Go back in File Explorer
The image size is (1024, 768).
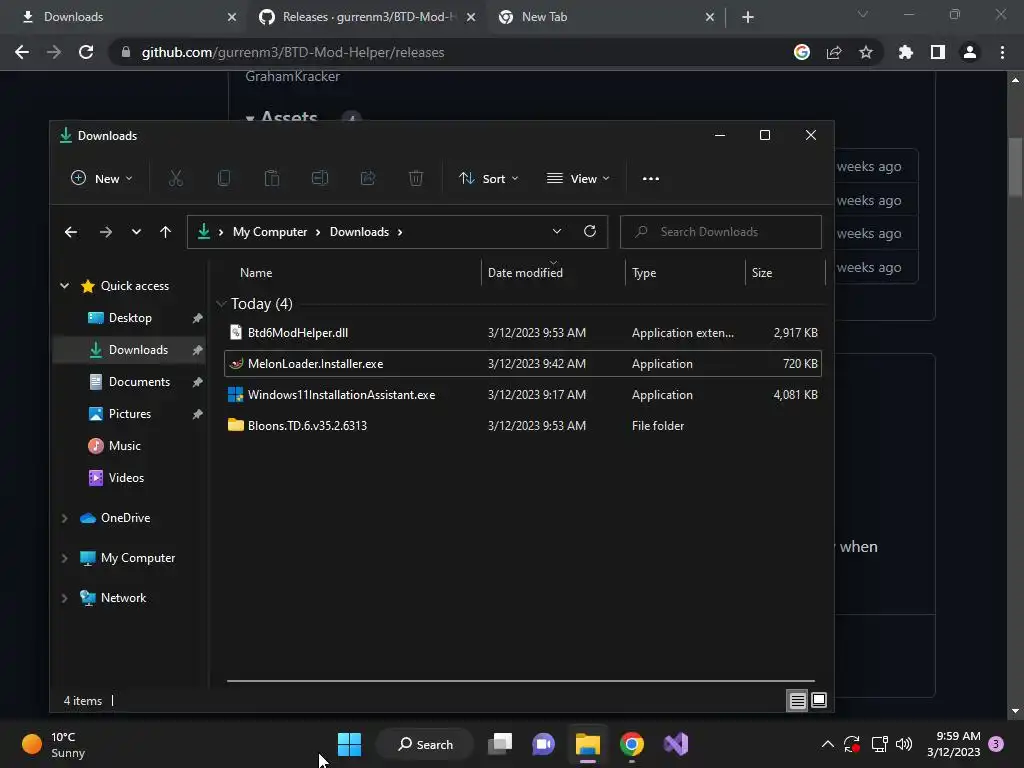[71, 232]
